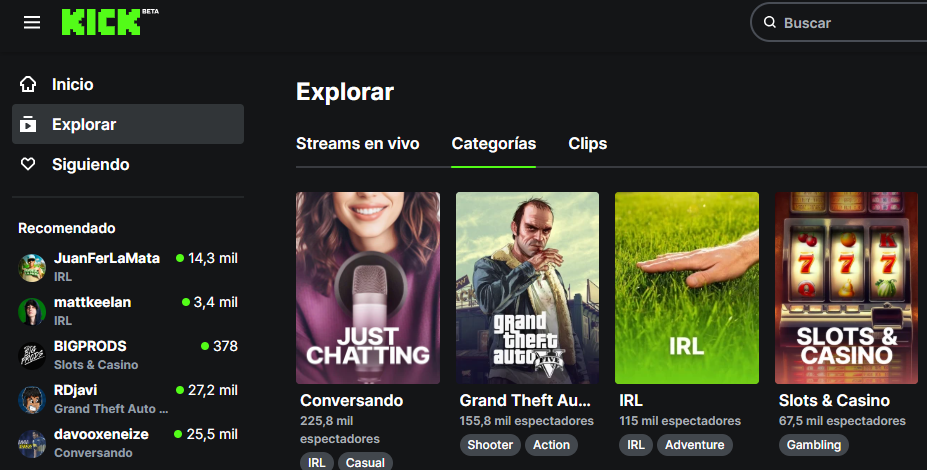This screenshot has width=927, height=470.
Task: Click the IRL category title link
Action: 631,400
